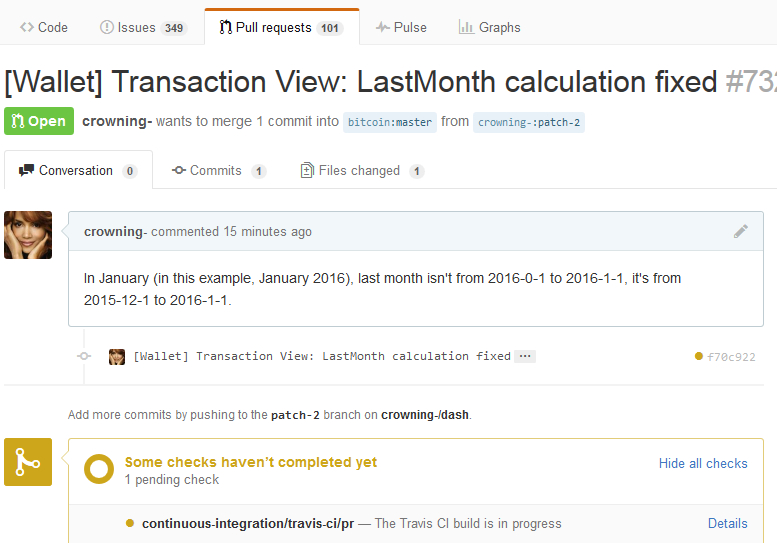Screen dimensions: 777x543
Task: Open Details for Travis CI build
Action: point(727,524)
